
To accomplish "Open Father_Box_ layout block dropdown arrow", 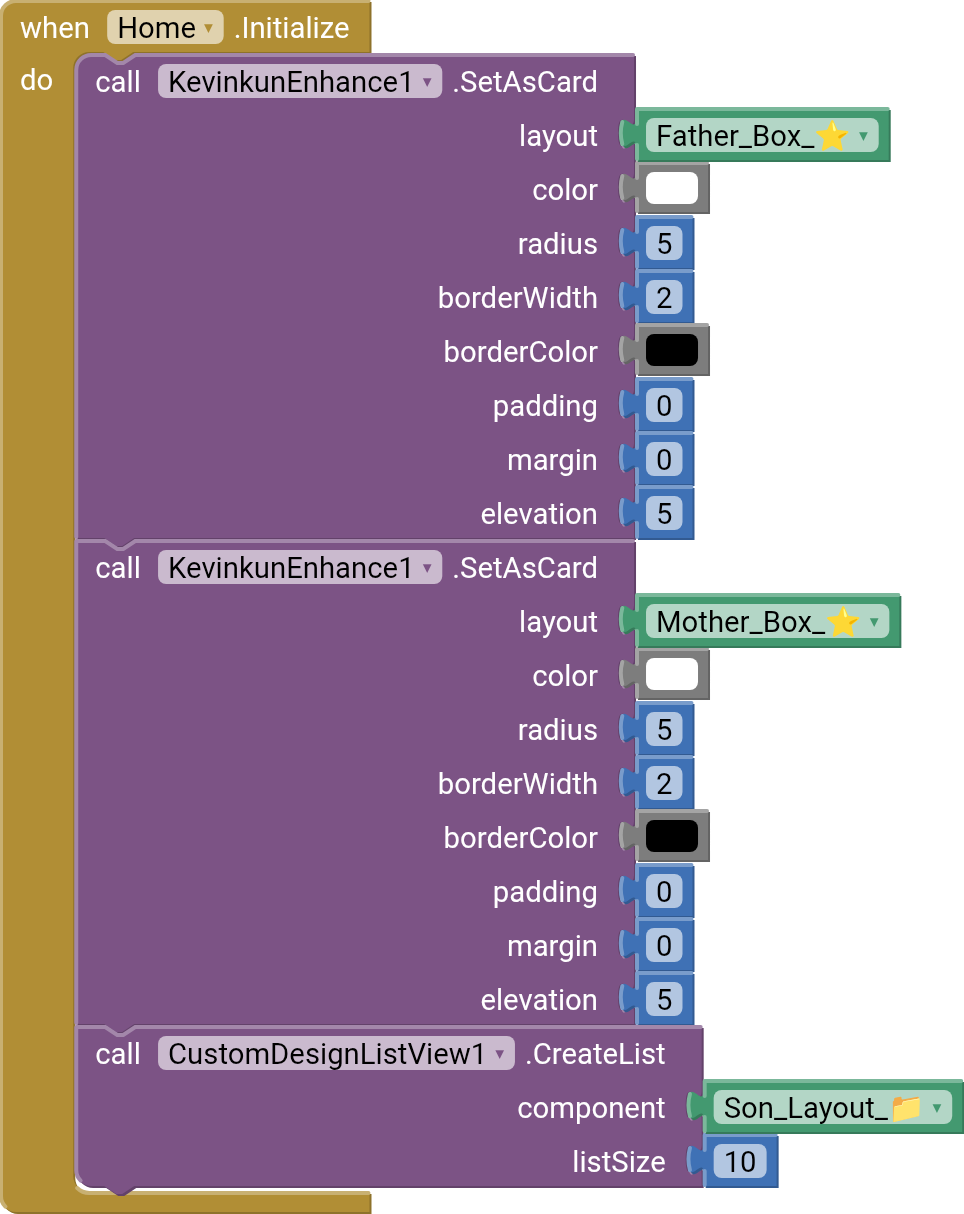I will click(863, 136).
